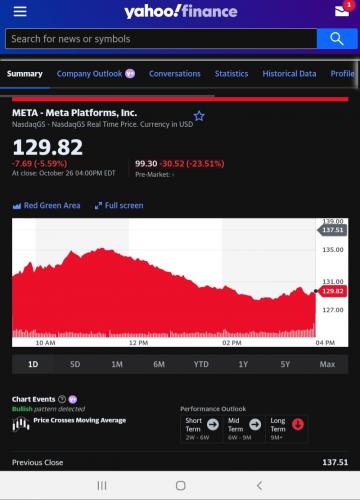The height and width of the screenshot is (500, 360).
Task: Add META to watchlist with star icon
Action: [199, 116]
